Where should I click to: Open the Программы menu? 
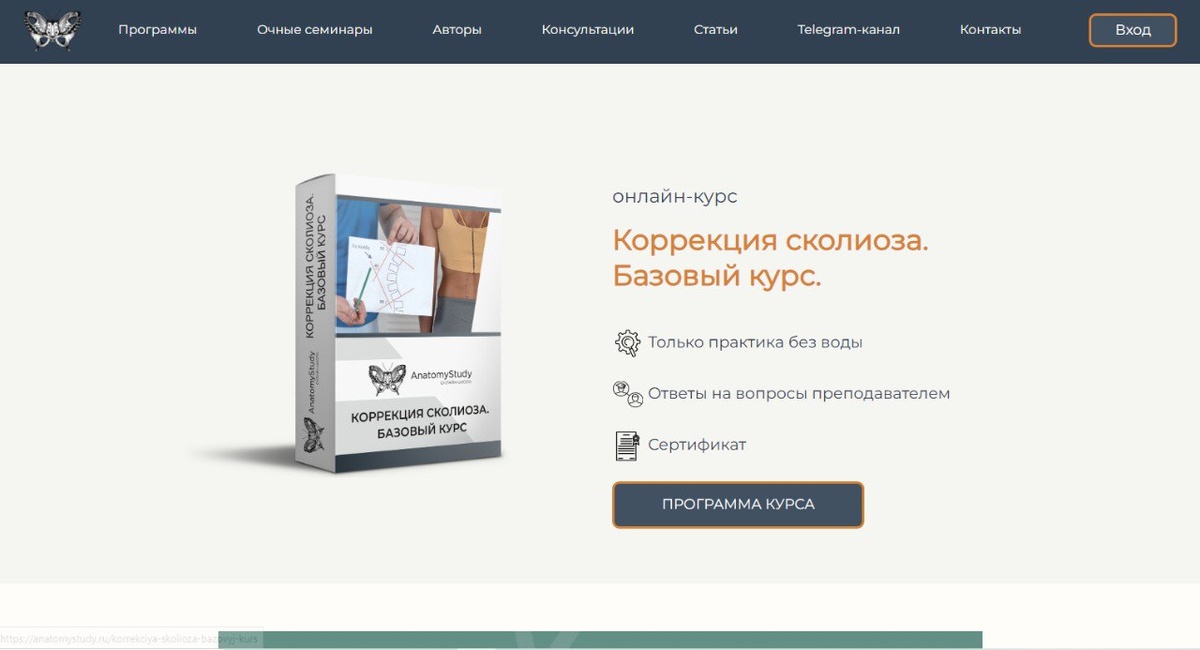pyautogui.click(x=157, y=29)
